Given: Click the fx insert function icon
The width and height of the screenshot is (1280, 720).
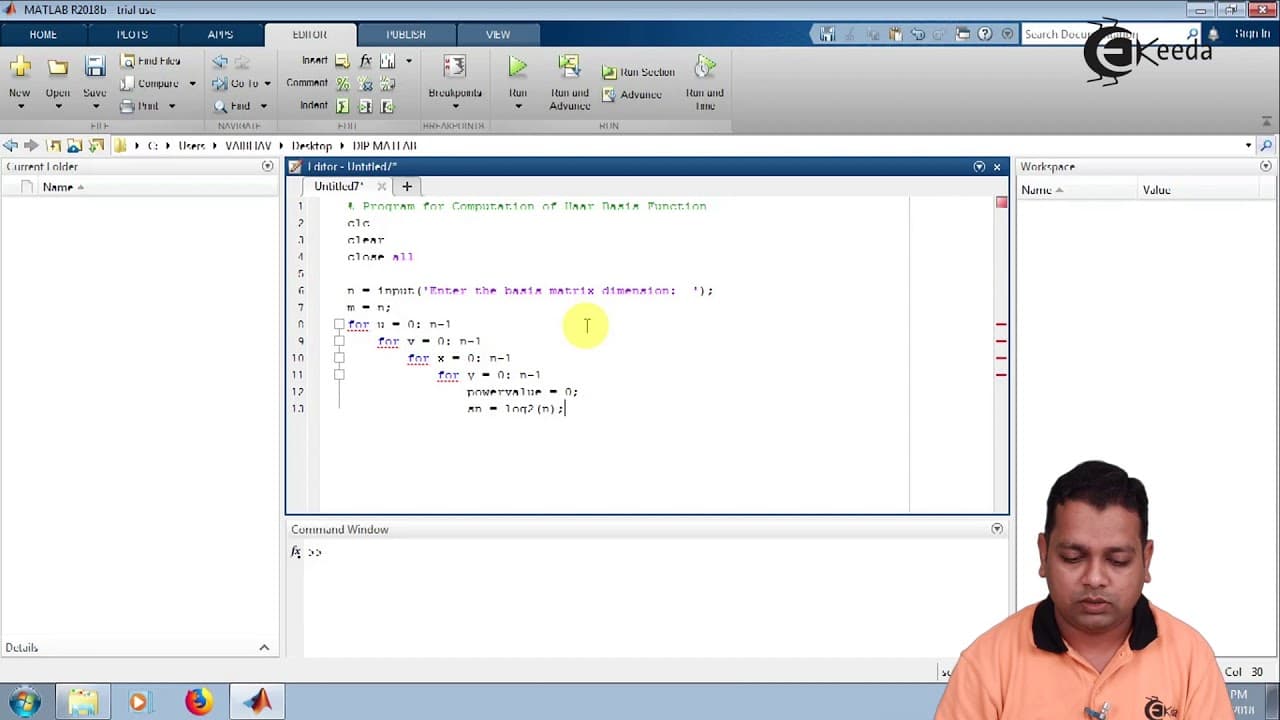Looking at the screenshot, I should click(x=366, y=61).
